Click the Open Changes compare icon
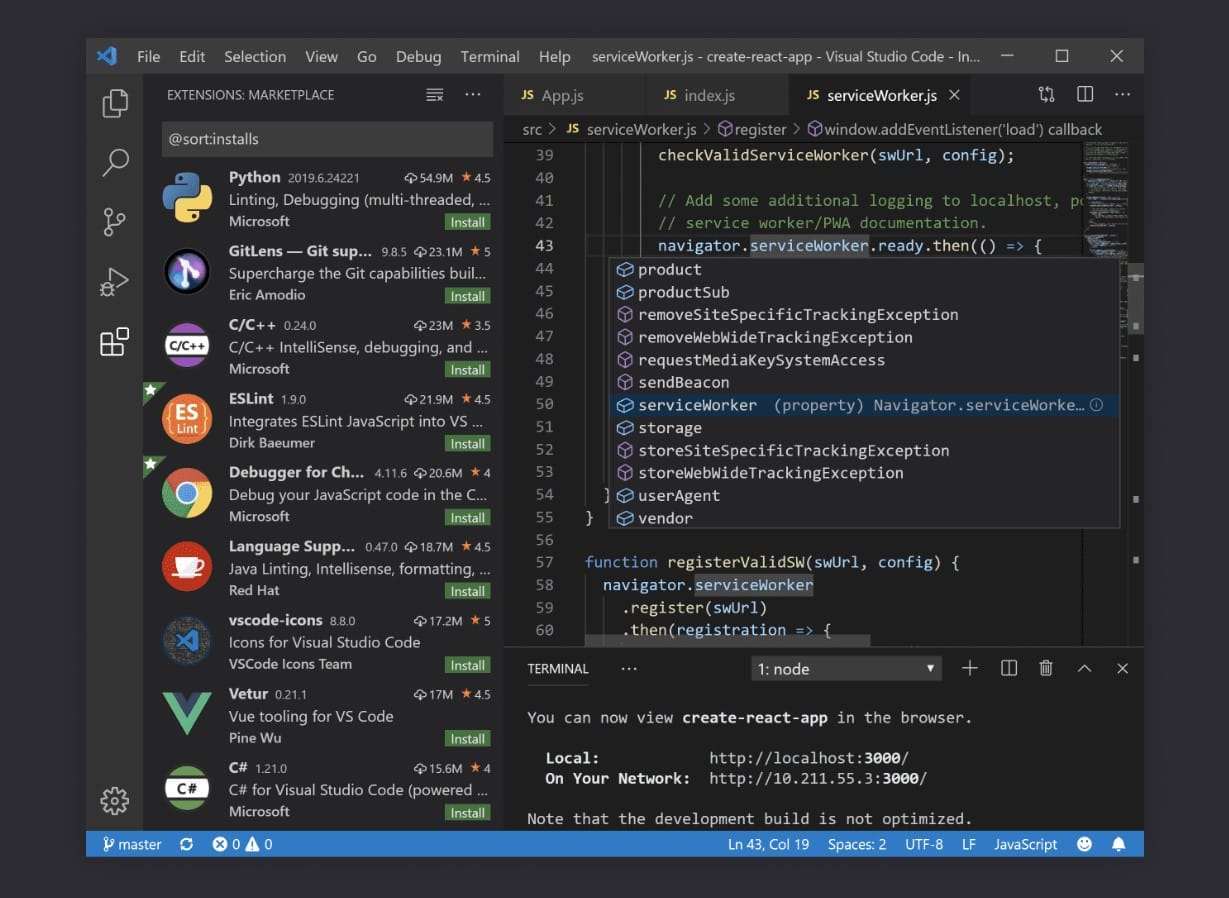The image size is (1229, 898). [x=1046, y=95]
